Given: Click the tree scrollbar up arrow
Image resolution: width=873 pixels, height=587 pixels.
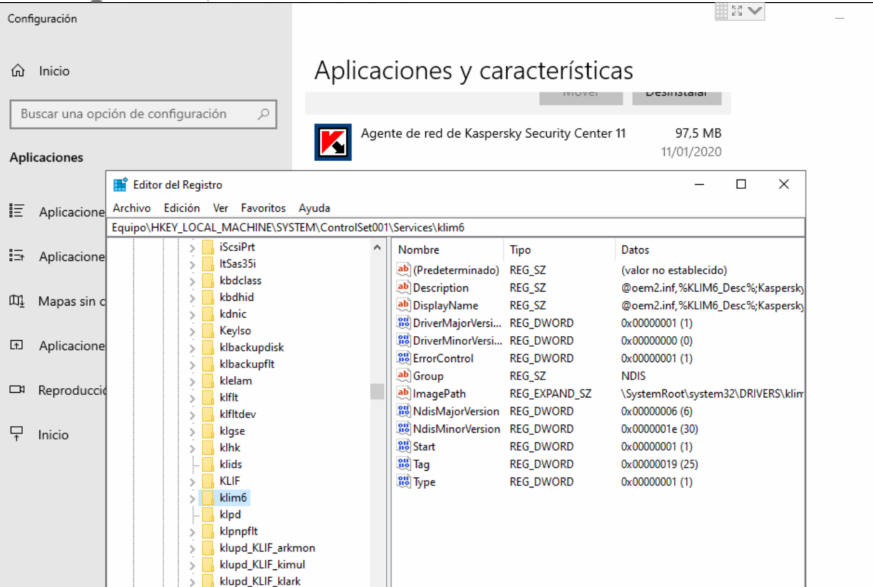Looking at the screenshot, I should tap(377, 247).
